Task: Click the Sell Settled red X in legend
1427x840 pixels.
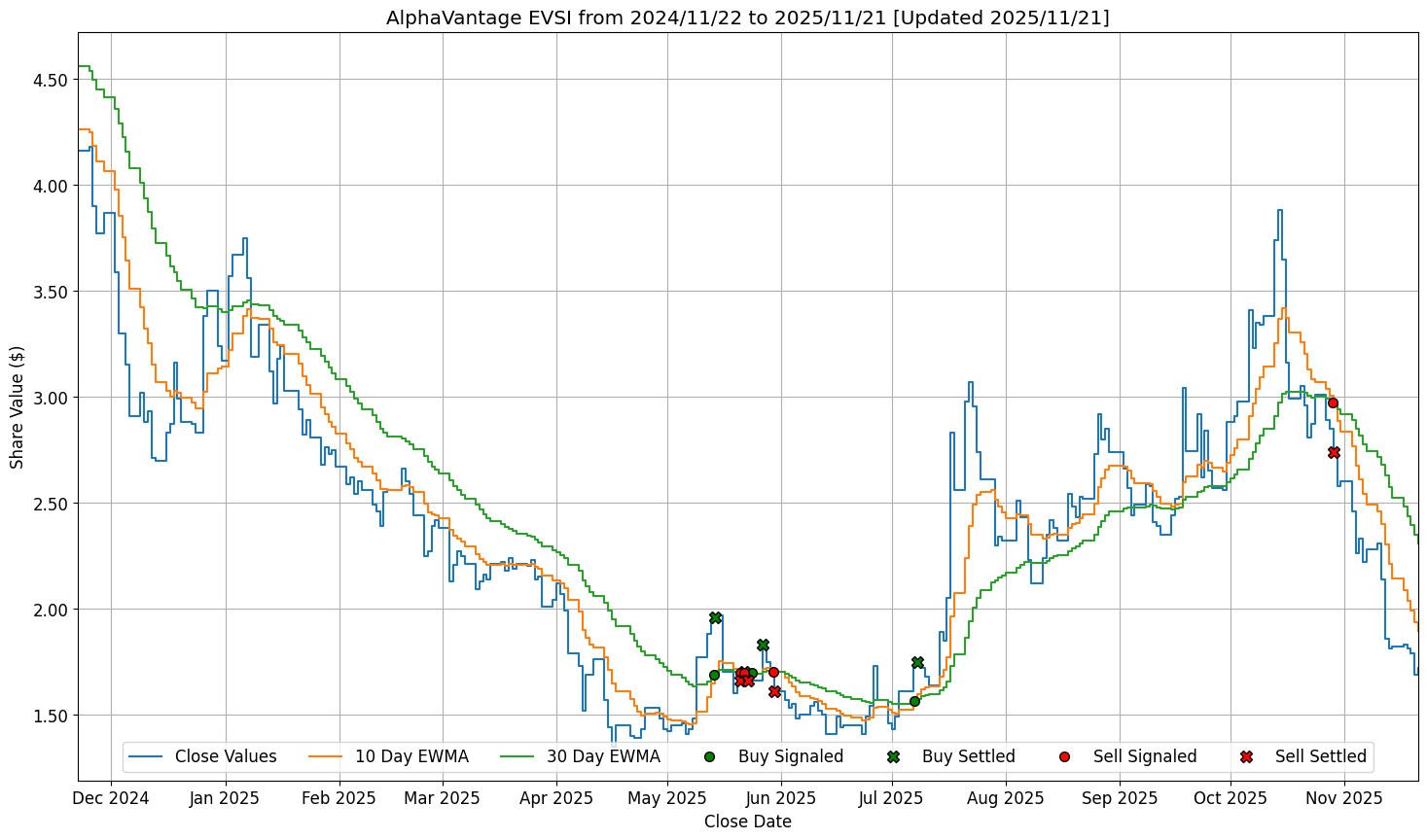Action: pos(1246,756)
